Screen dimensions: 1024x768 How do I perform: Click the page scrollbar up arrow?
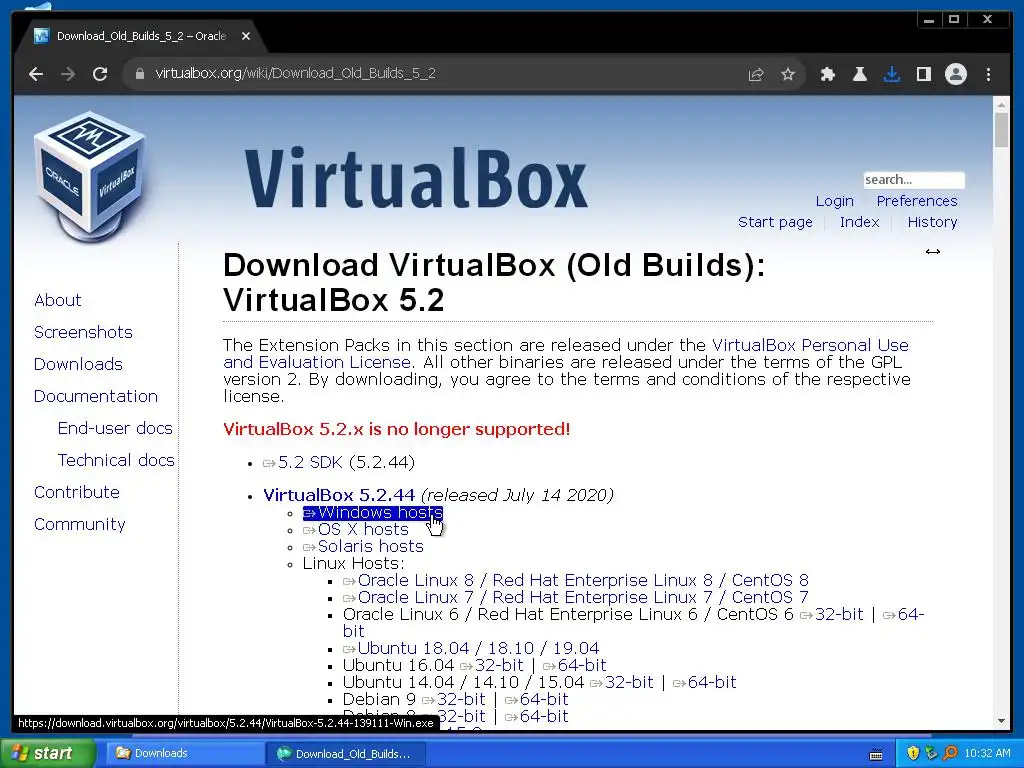point(1001,104)
